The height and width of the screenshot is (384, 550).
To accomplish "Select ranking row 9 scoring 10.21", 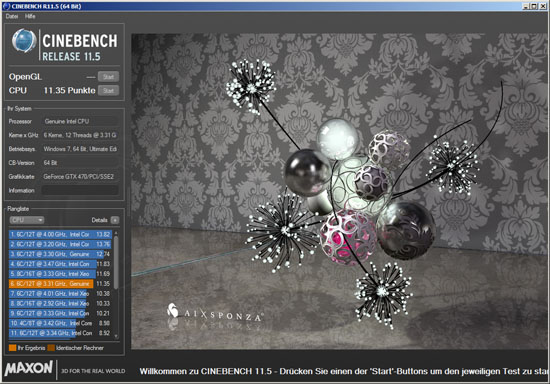I will click(x=60, y=313).
